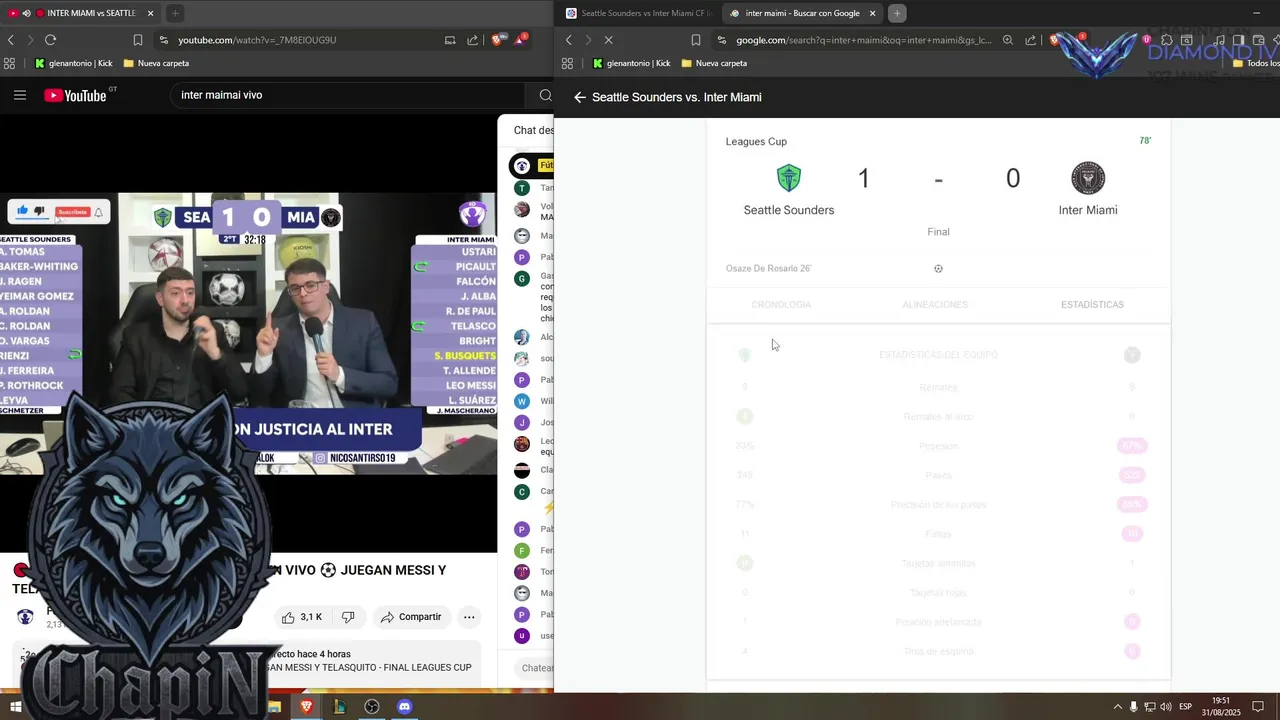
Task: Bookmark the Google search page
Action: click(x=696, y=40)
